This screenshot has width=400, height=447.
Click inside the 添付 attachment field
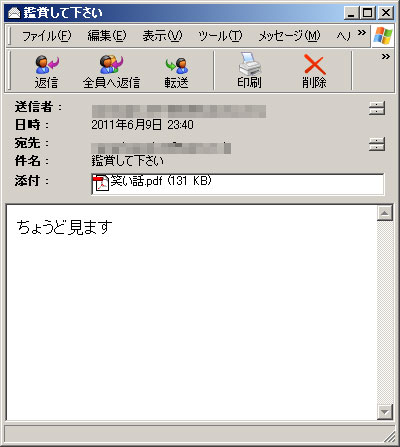click(x=237, y=184)
